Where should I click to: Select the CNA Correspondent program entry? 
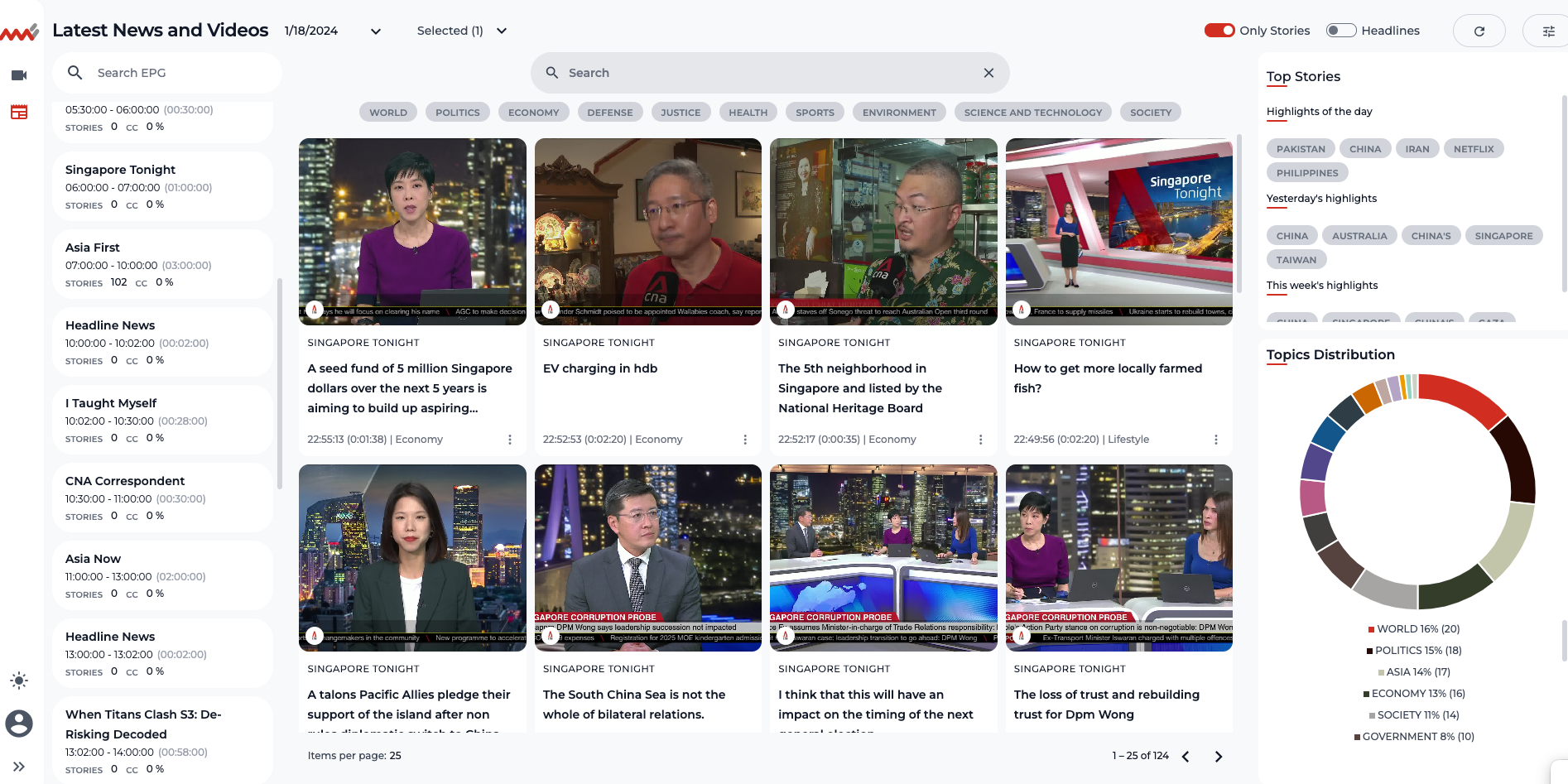pyautogui.click(x=163, y=498)
